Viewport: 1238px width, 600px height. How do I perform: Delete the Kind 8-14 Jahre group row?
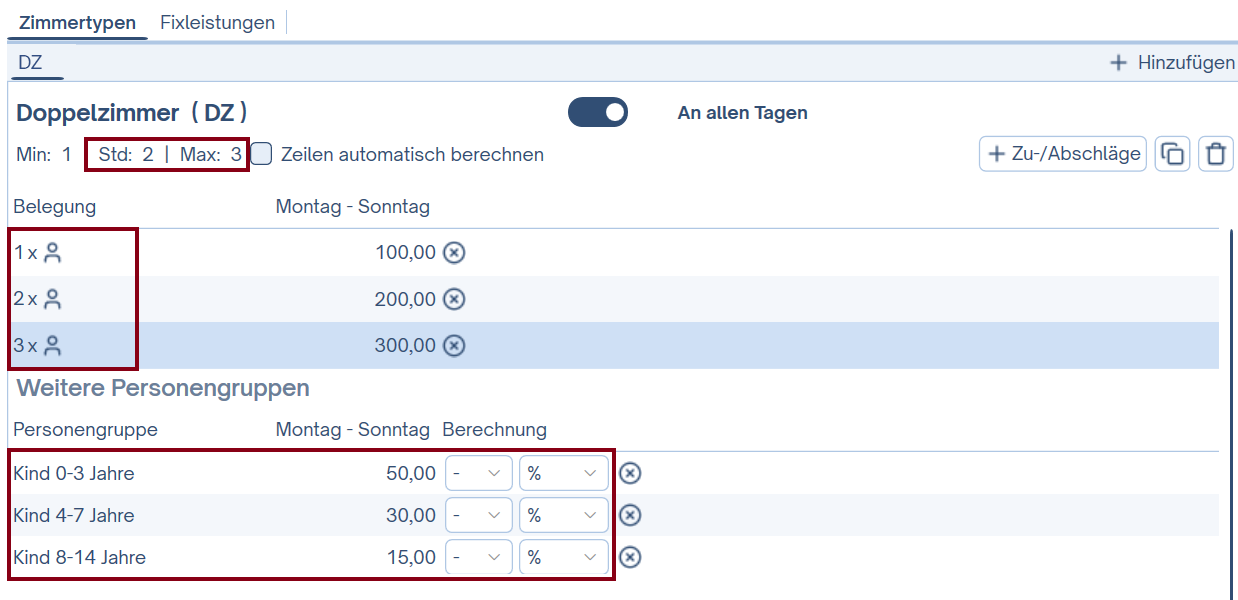pyautogui.click(x=630, y=557)
